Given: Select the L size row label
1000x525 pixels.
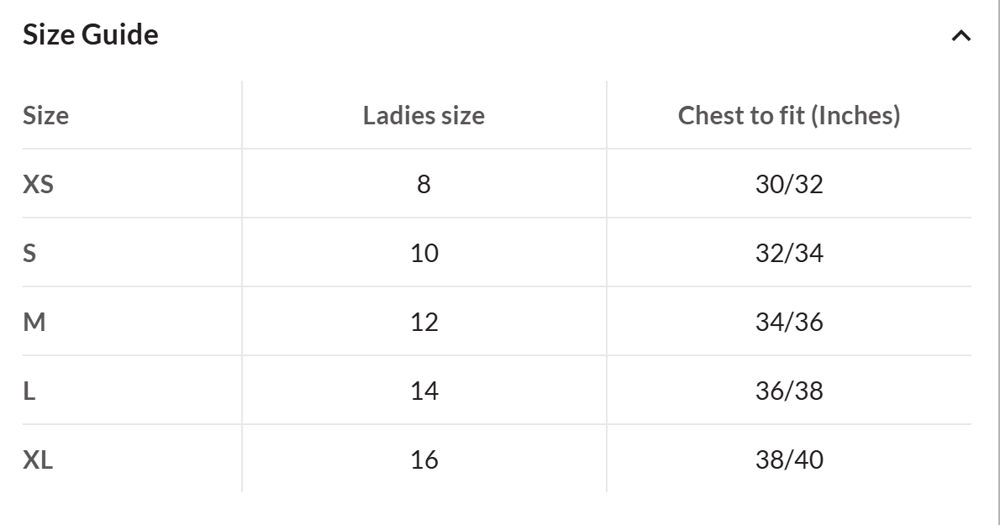Looking at the screenshot, I should click(29, 391).
